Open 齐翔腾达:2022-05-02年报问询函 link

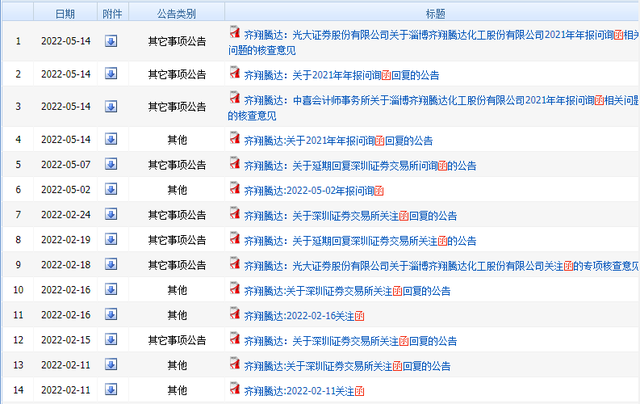click(314, 191)
